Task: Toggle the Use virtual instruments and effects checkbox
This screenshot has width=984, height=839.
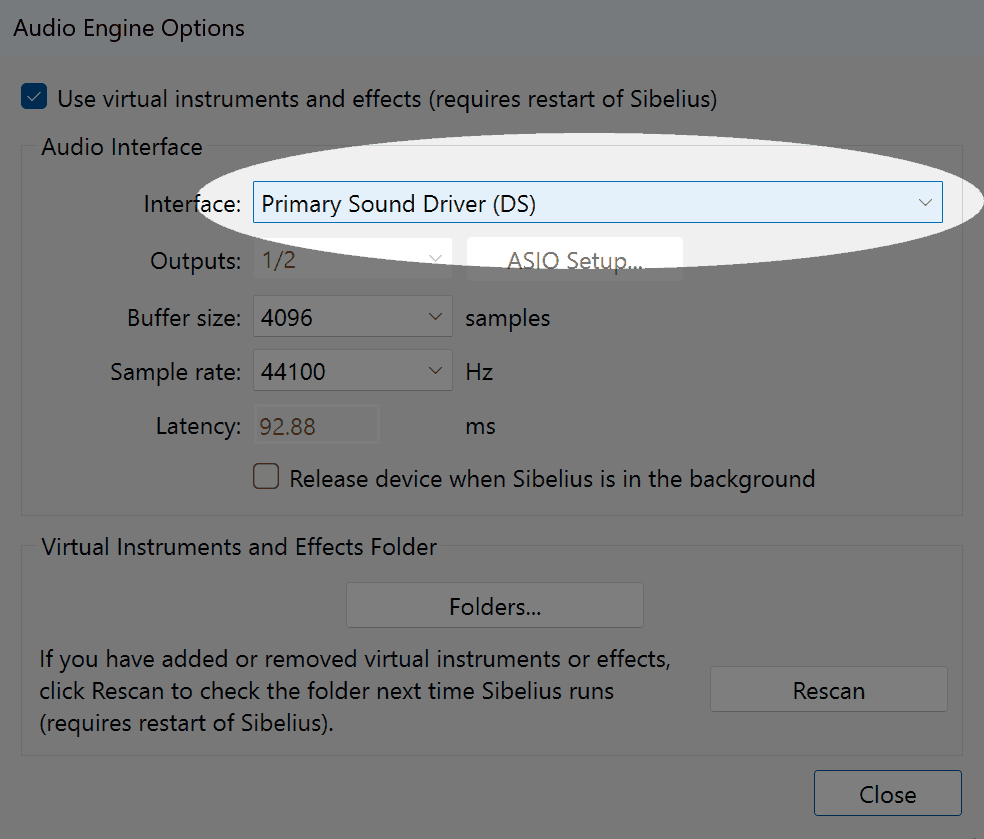Action: point(34,98)
